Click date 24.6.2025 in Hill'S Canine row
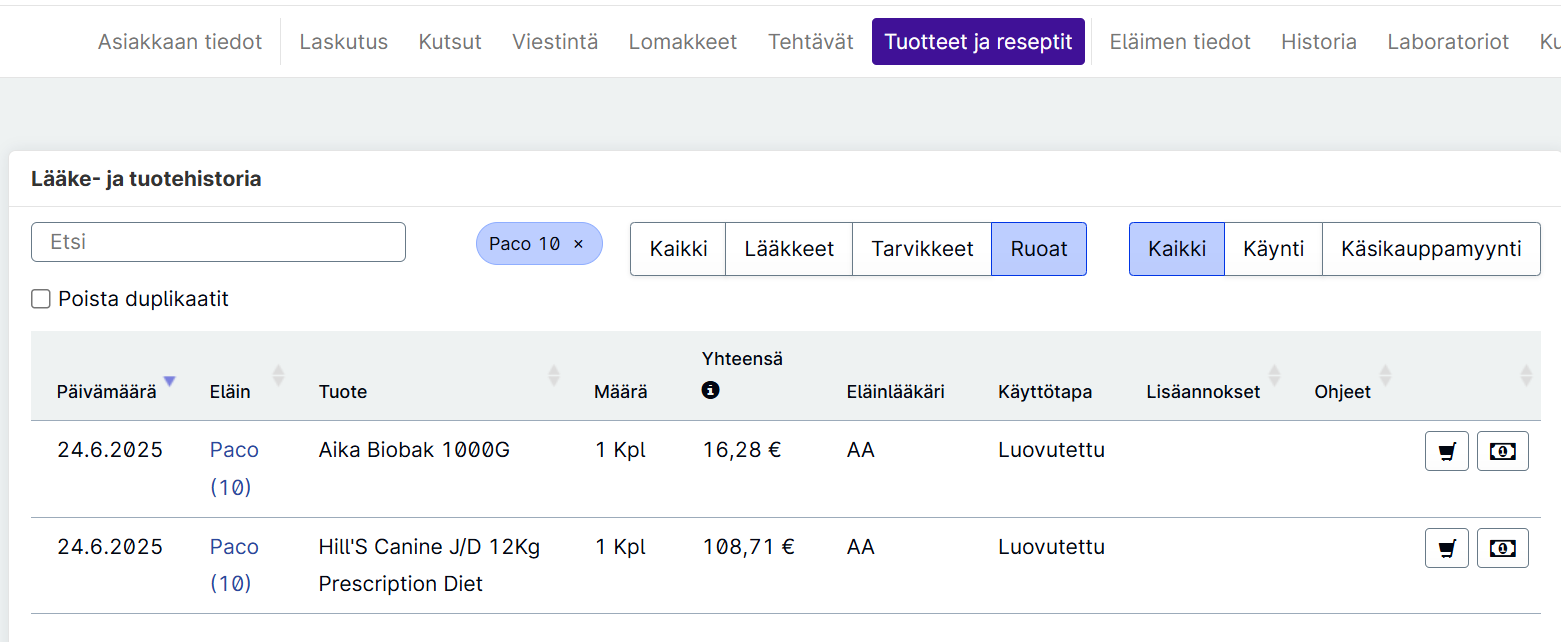The width and height of the screenshot is (1561, 642). 110,547
